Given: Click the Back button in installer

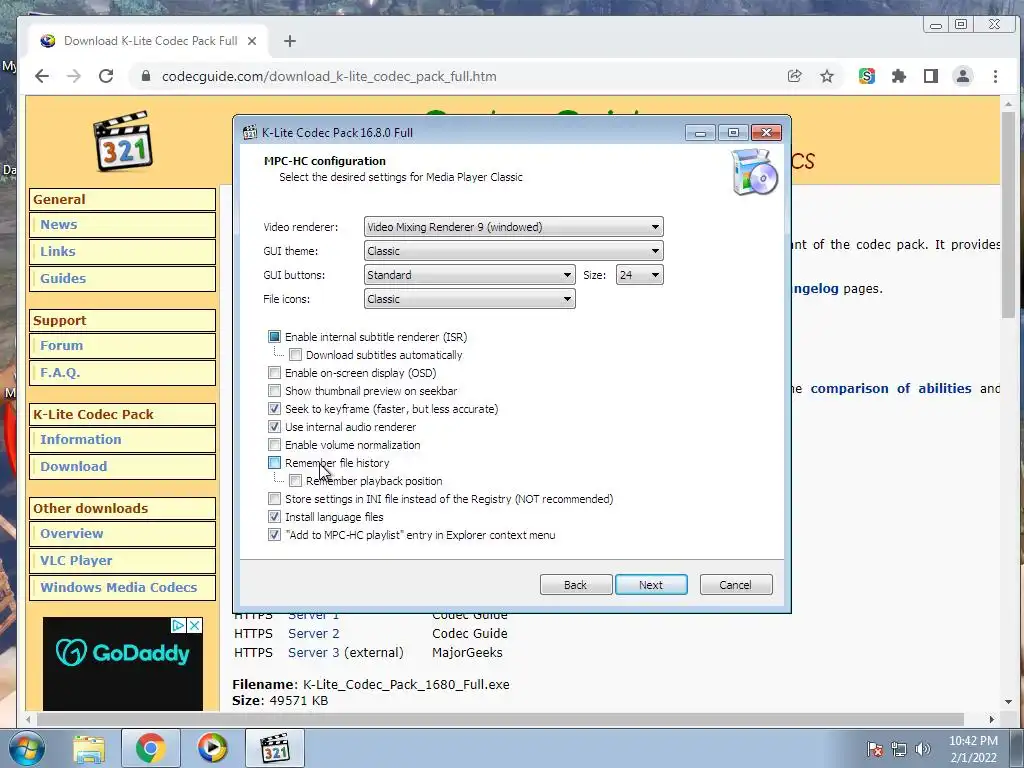Looking at the screenshot, I should [576, 585].
